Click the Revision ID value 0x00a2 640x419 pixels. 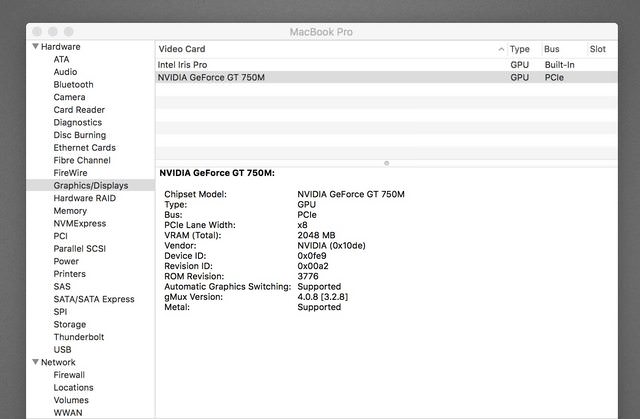(x=313, y=266)
